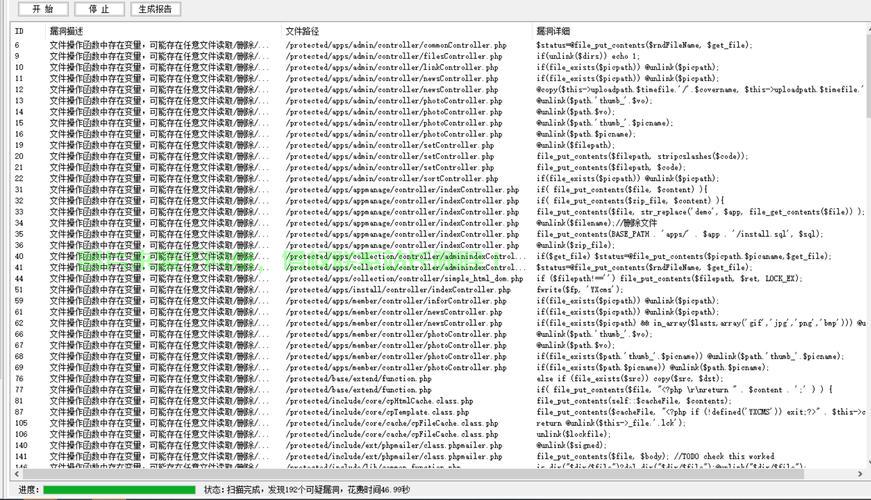Viewport: 871px width, 500px height.
Task: Click the horizontal scrollbar thumb
Action: [413, 474]
